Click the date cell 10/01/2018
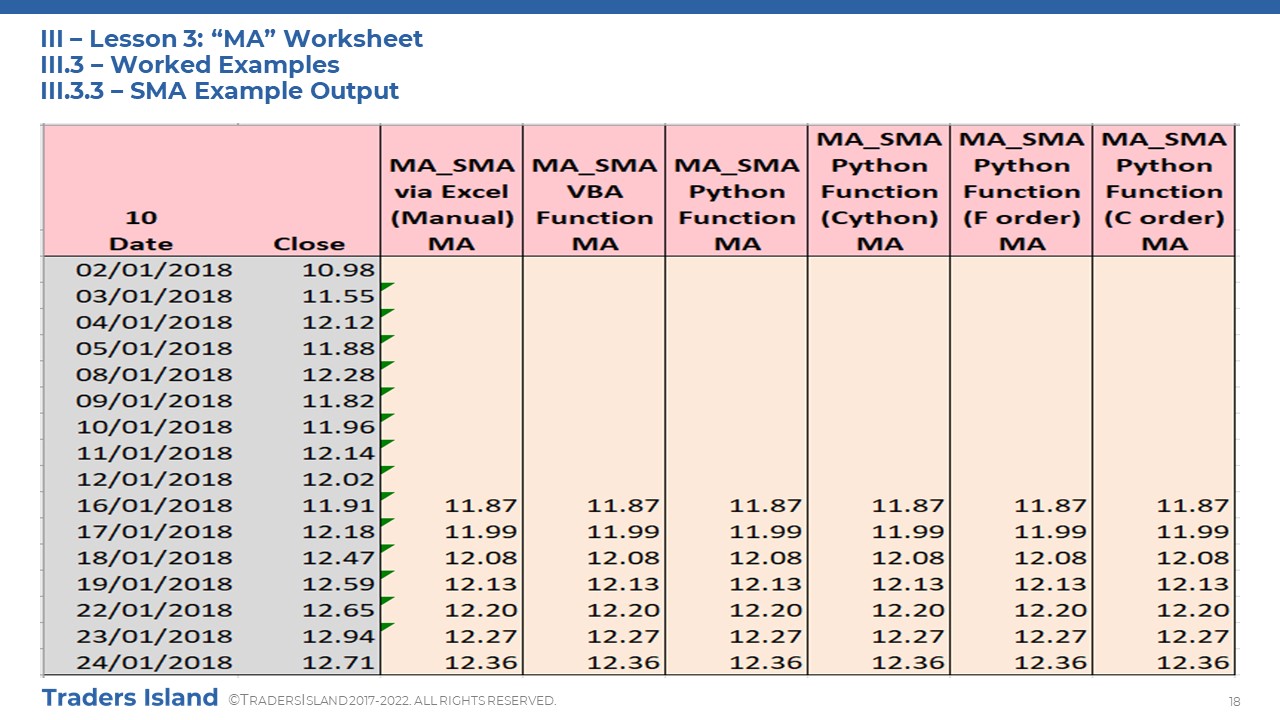This screenshot has height=720, width=1280. [x=154, y=426]
